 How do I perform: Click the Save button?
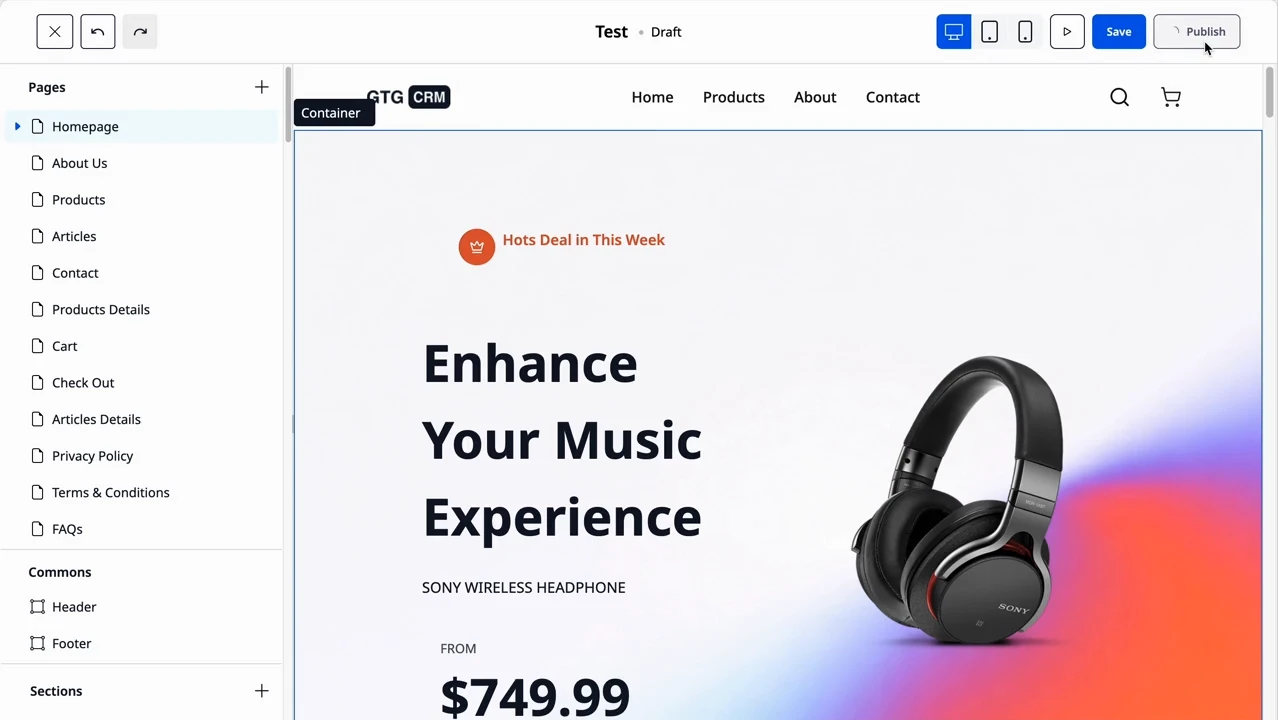[x=1119, y=32]
